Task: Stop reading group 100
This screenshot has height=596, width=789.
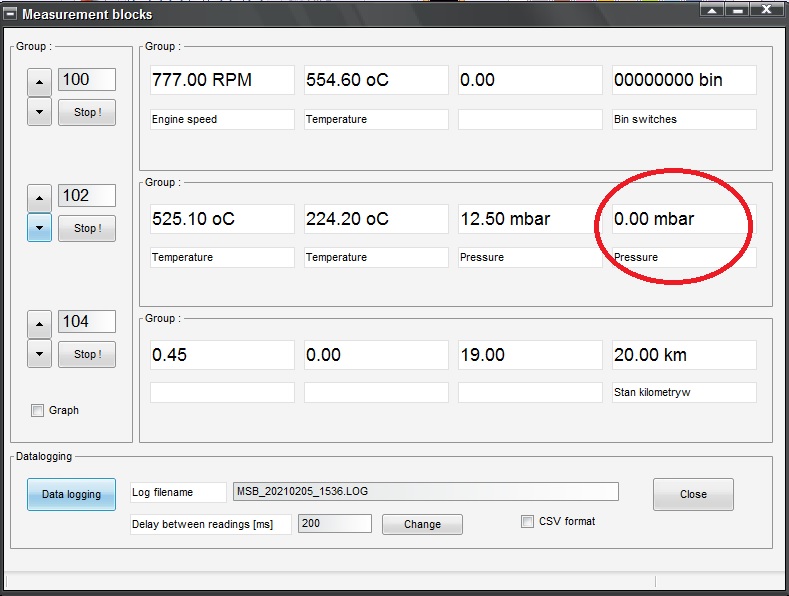Action: [x=87, y=112]
